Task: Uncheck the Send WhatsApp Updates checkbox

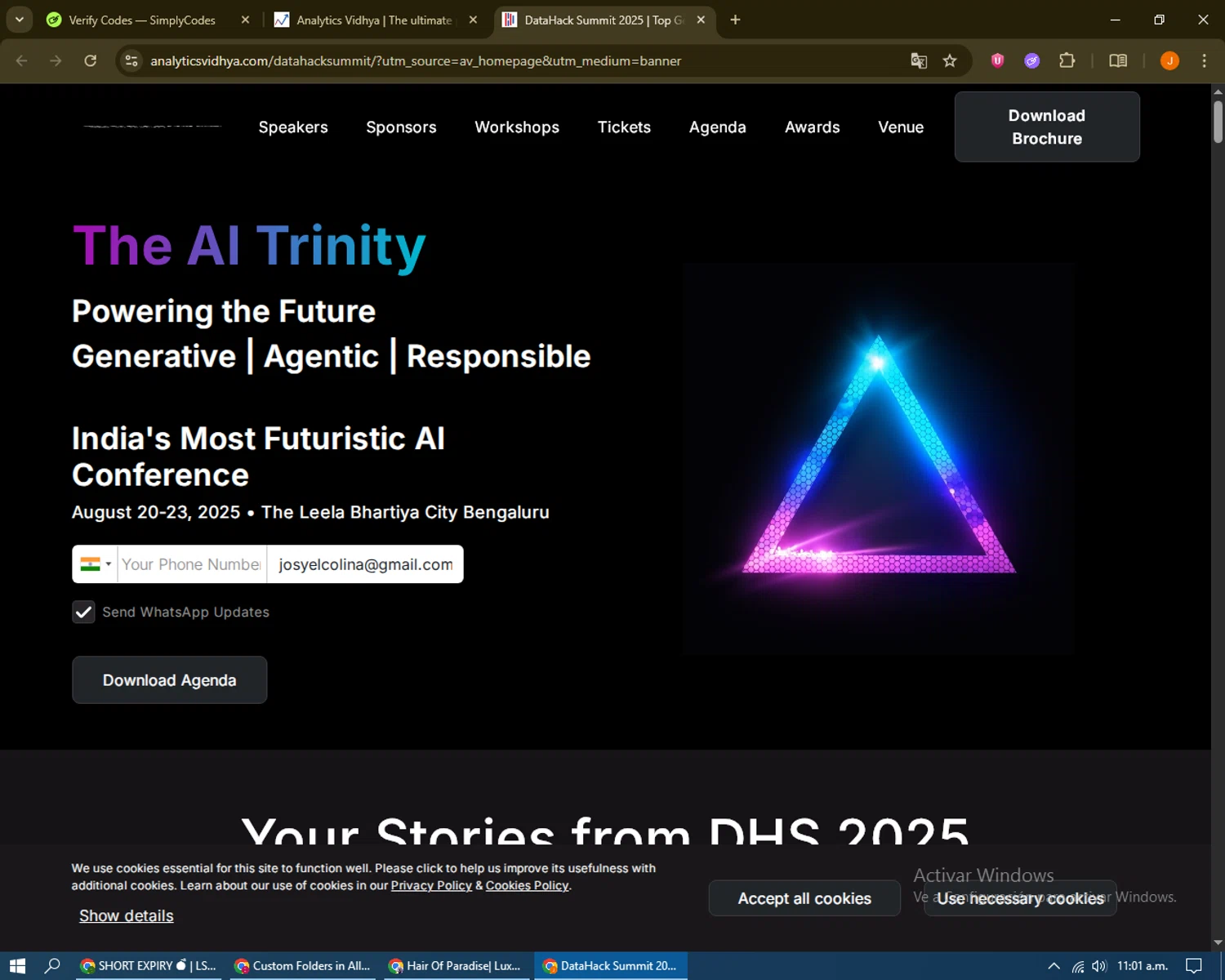Action: 83,612
